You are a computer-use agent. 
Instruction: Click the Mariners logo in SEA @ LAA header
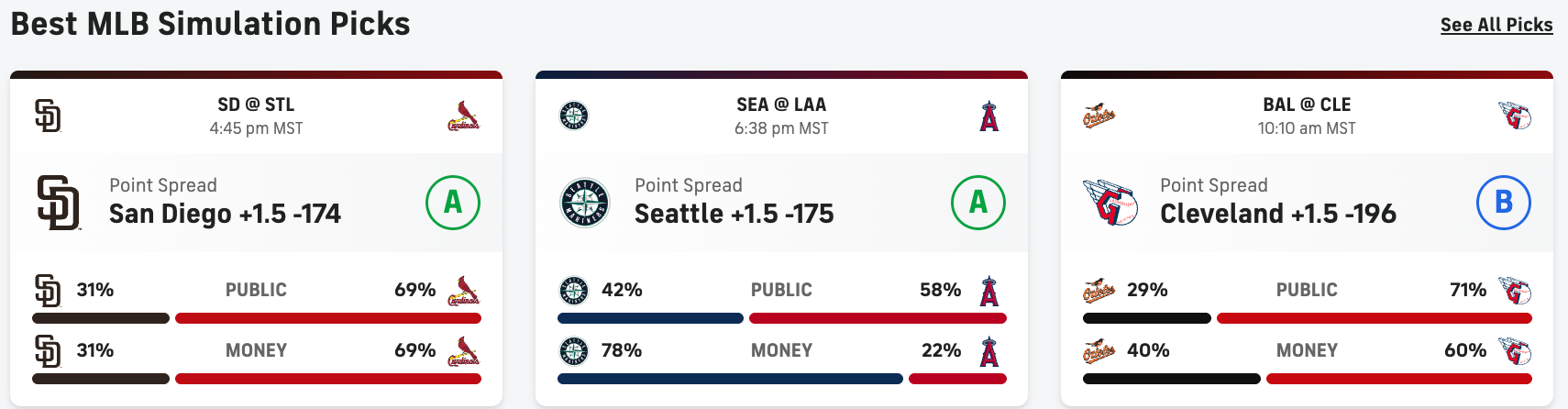(x=574, y=116)
